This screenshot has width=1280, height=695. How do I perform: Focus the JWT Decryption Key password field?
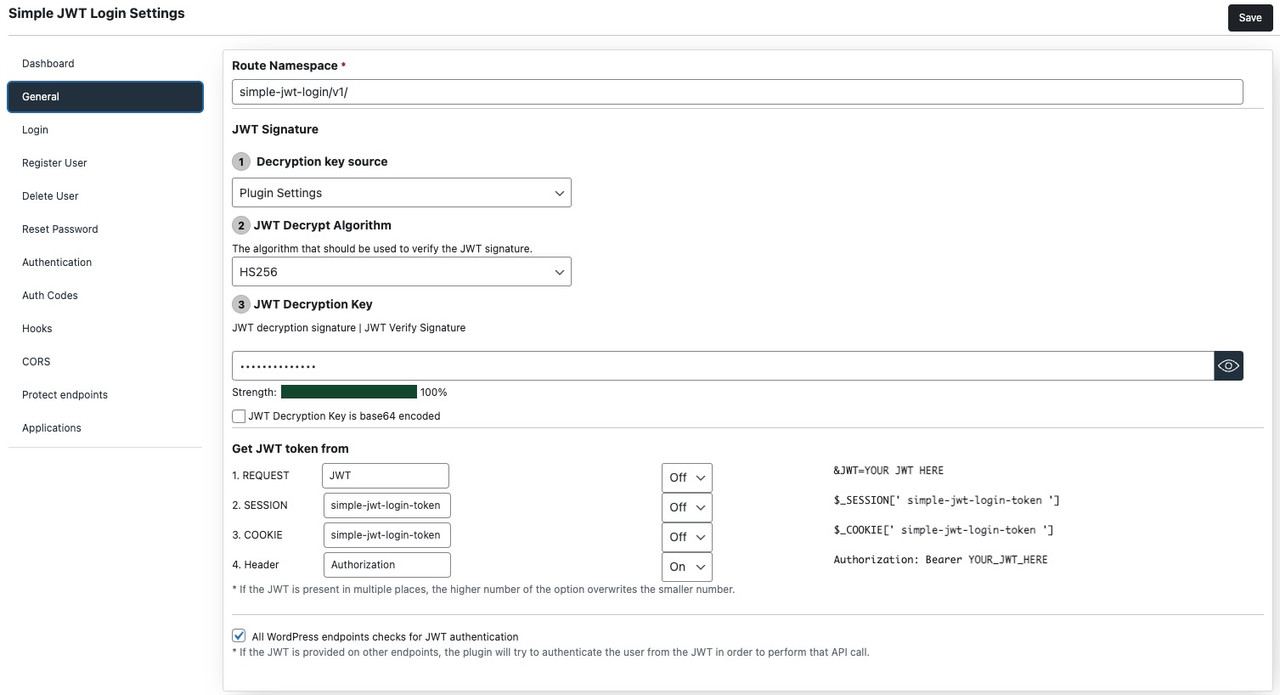pos(723,366)
